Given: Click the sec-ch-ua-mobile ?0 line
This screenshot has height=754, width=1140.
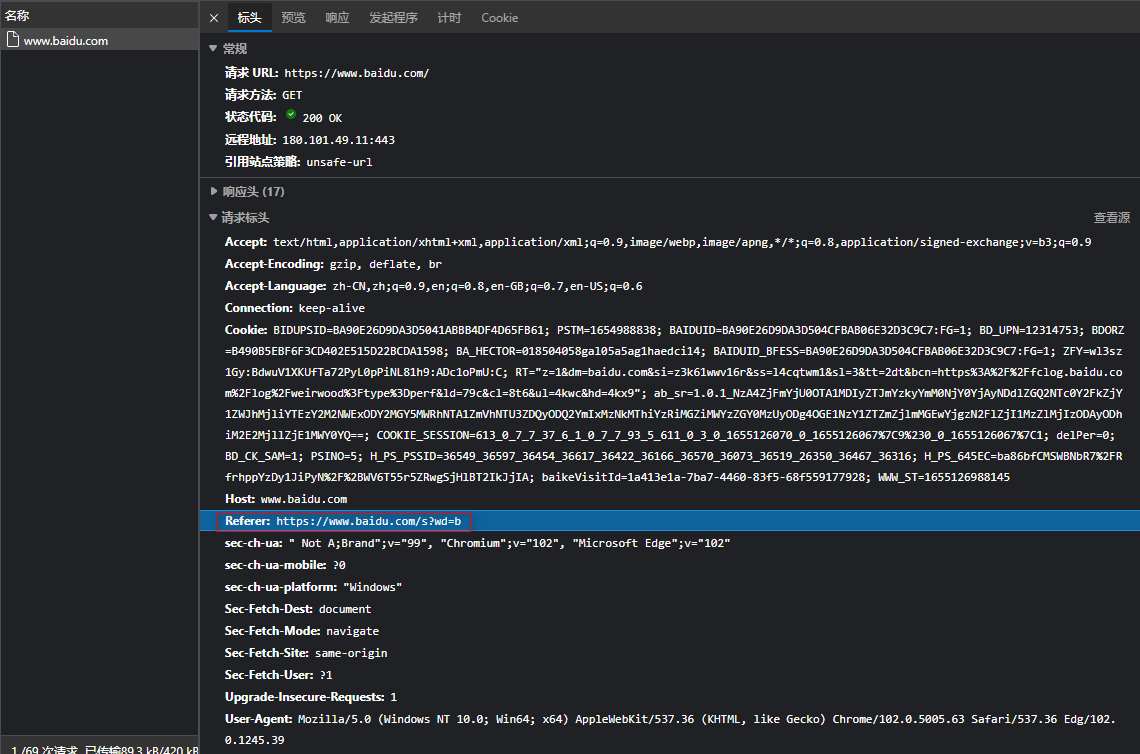Looking at the screenshot, I should (285, 564).
